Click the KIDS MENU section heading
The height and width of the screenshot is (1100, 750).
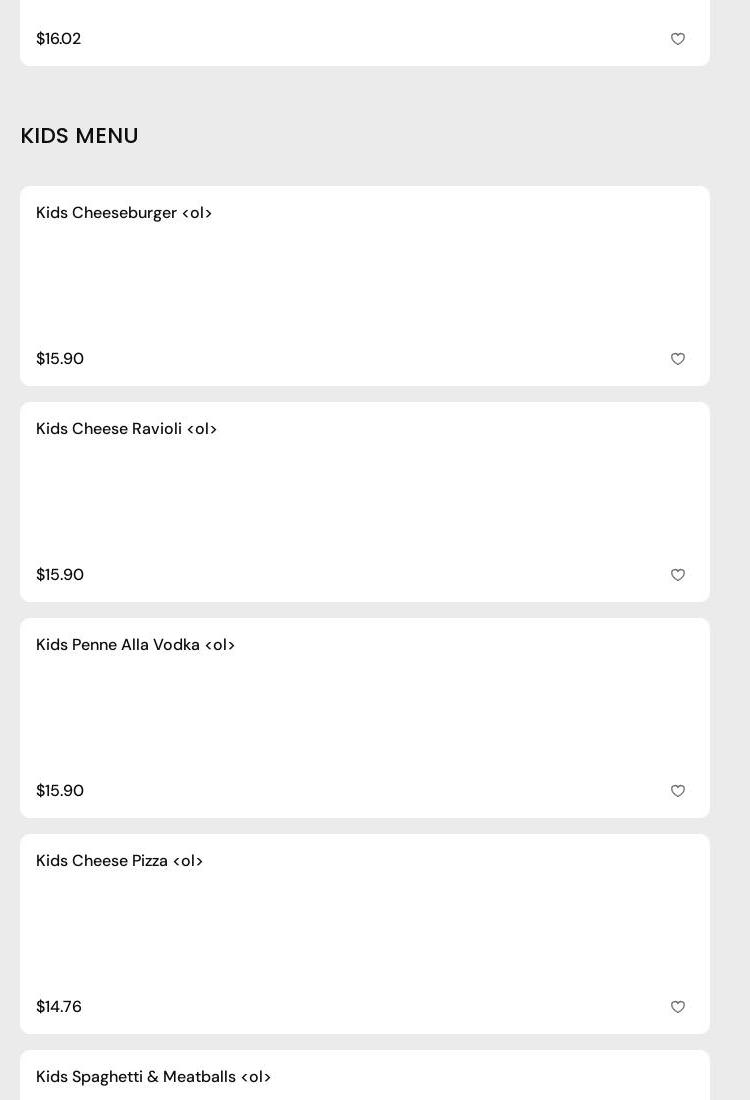tap(79, 136)
